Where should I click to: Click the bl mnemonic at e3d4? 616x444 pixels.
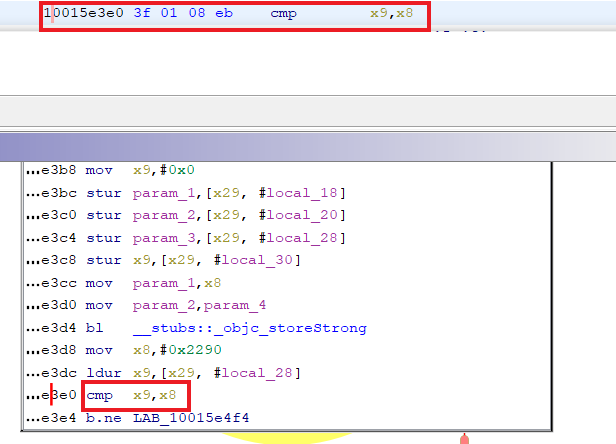pyautogui.click(x=95, y=328)
